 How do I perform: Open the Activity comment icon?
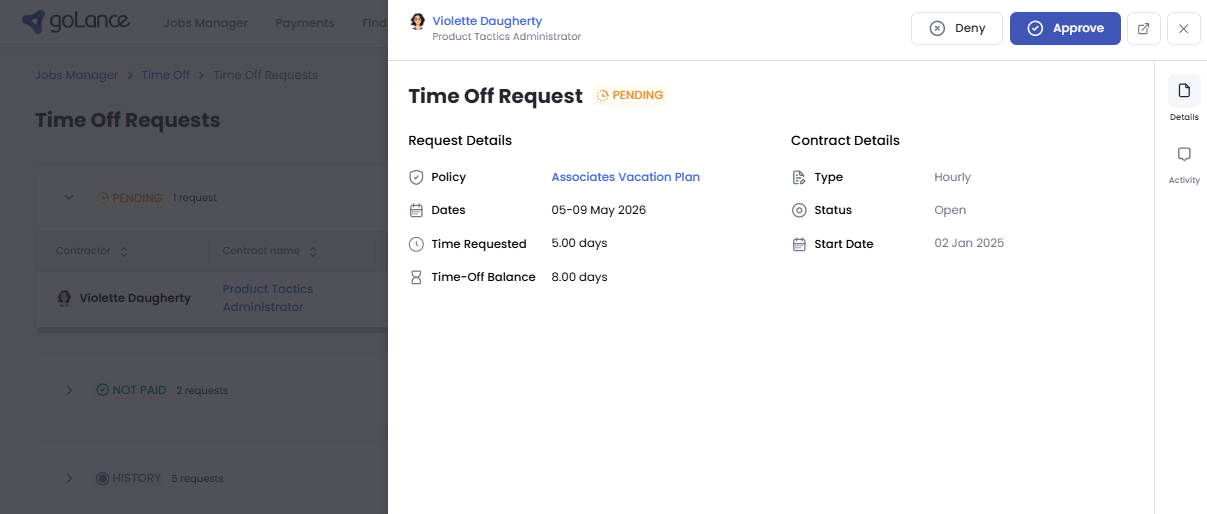click(x=1184, y=155)
